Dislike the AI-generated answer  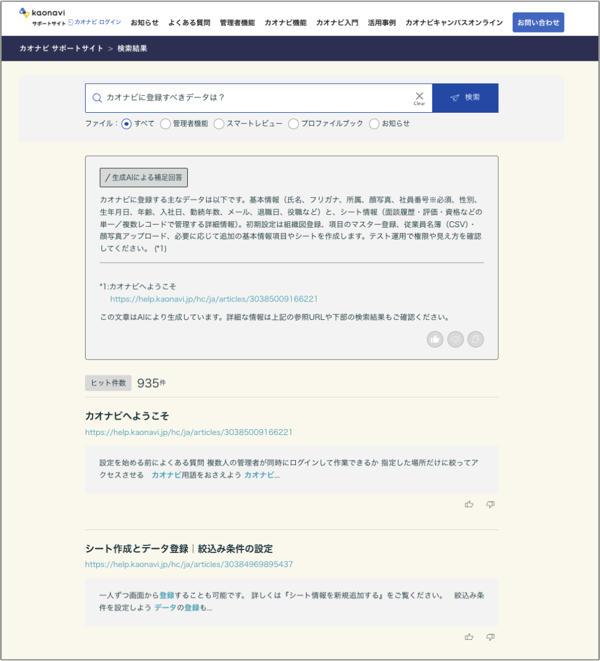(x=455, y=339)
